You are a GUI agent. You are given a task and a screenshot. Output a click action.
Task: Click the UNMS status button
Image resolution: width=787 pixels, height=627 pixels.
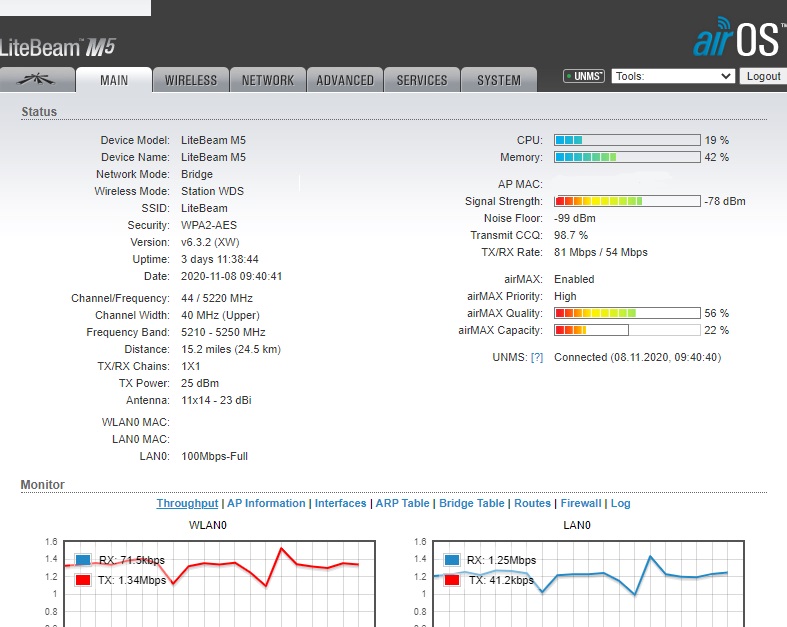click(x=584, y=76)
